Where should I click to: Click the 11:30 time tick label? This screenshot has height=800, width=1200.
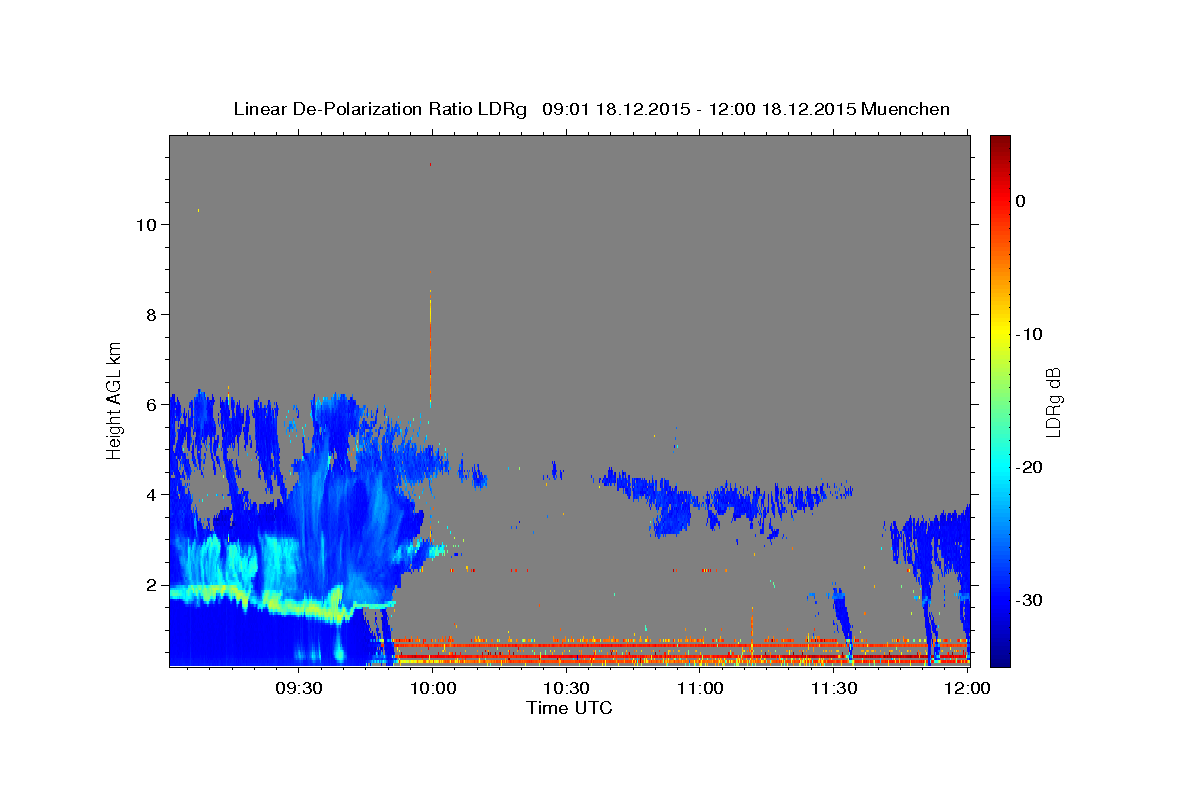click(x=833, y=689)
